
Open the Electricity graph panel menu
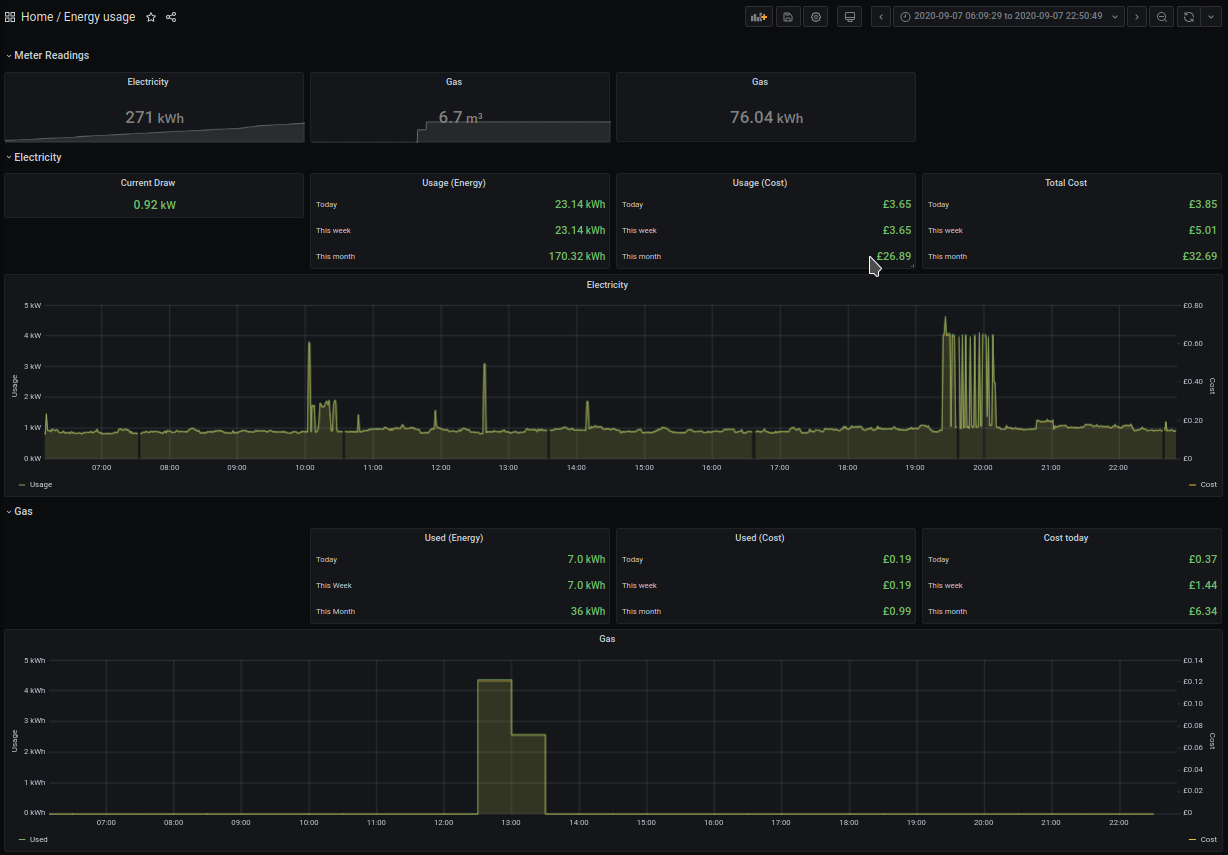tap(607, 284)
